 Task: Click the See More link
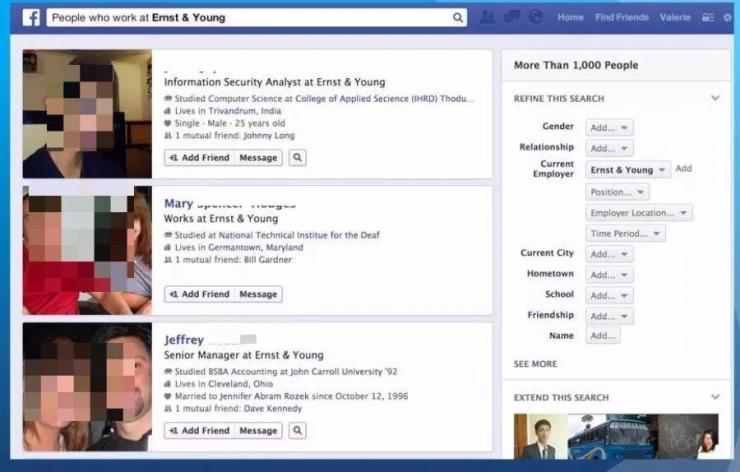pos(535,364)
